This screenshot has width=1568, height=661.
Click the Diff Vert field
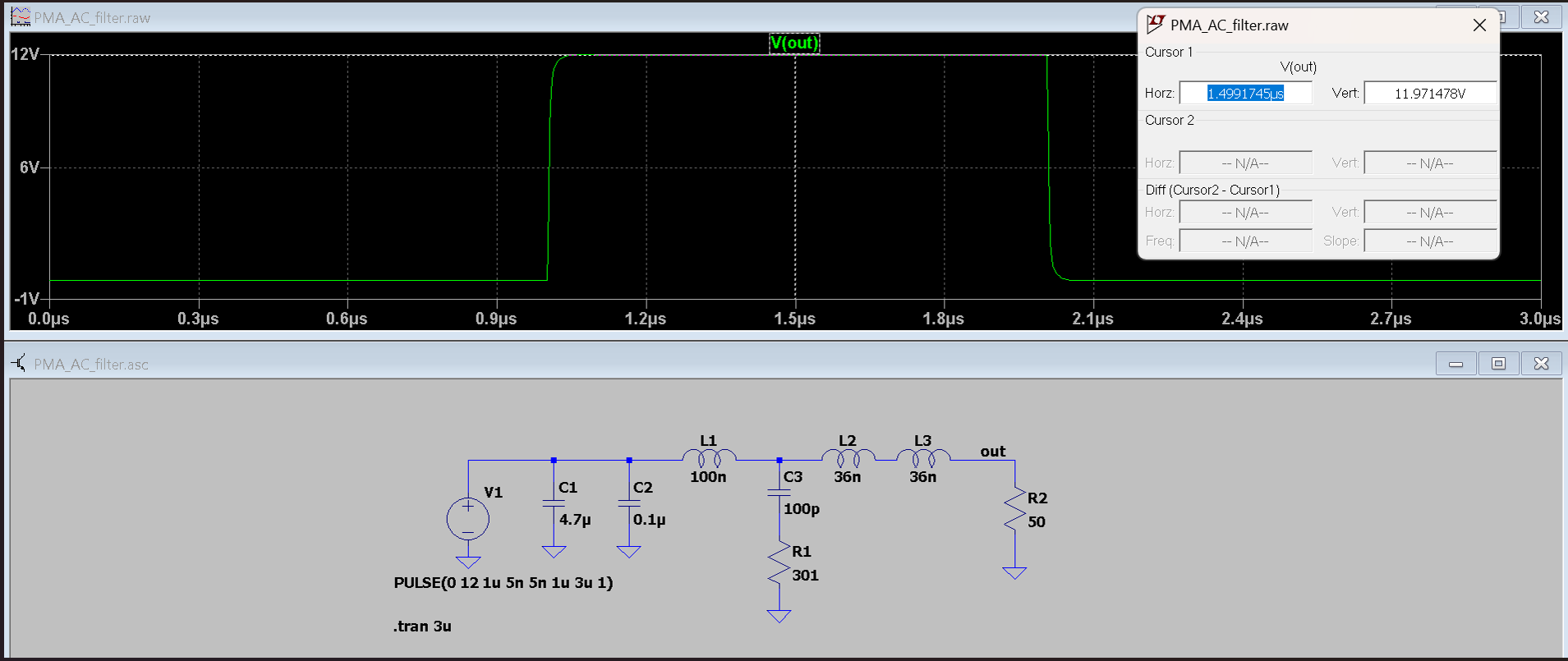pyautogui.click(x=1430, y=212)
